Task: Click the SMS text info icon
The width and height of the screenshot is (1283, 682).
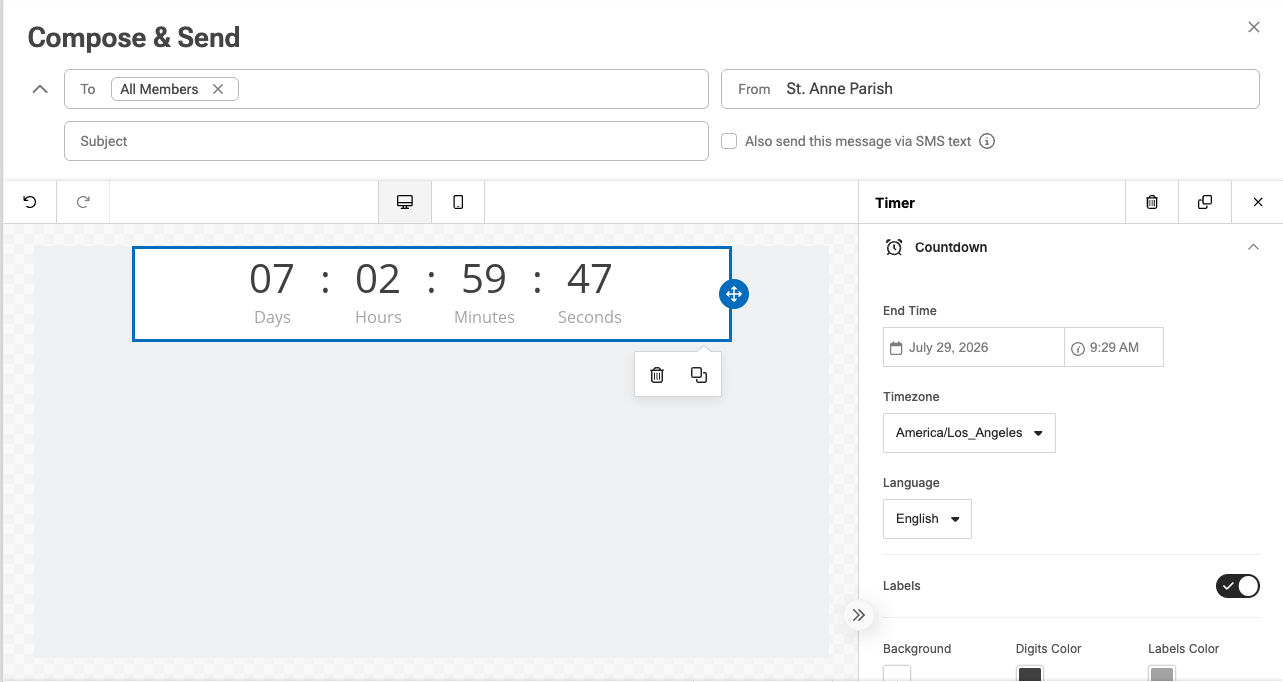Action: (x=987, y=141)
